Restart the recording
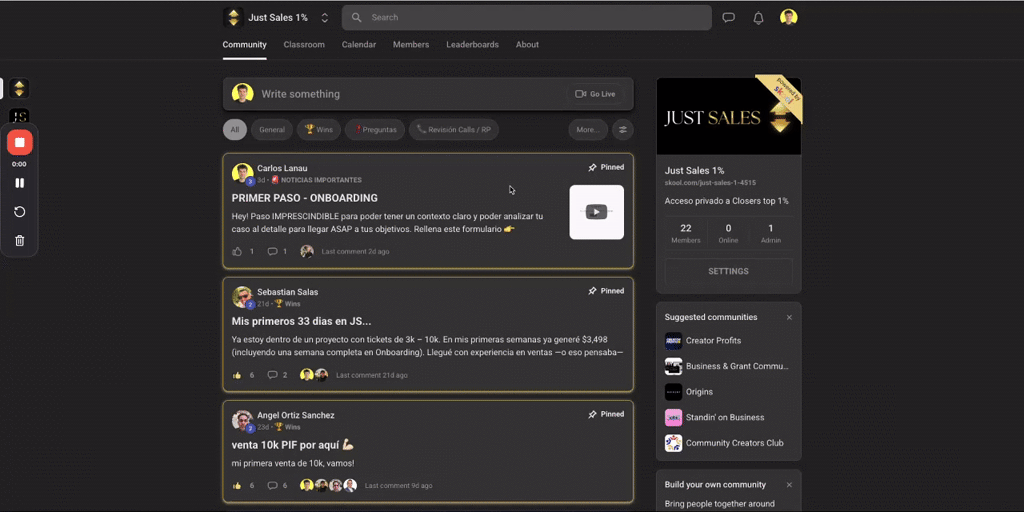 (20, 212)
